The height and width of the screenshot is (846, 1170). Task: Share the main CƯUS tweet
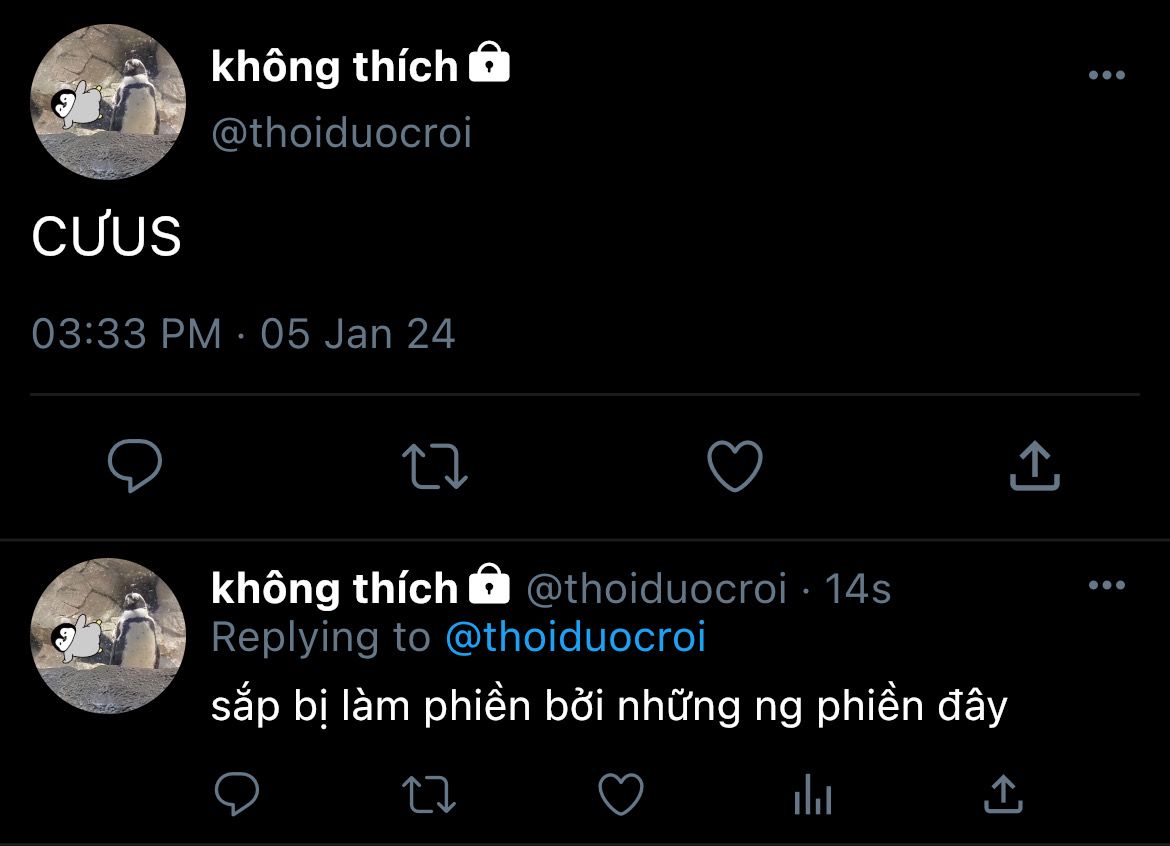click(1034, 467)
